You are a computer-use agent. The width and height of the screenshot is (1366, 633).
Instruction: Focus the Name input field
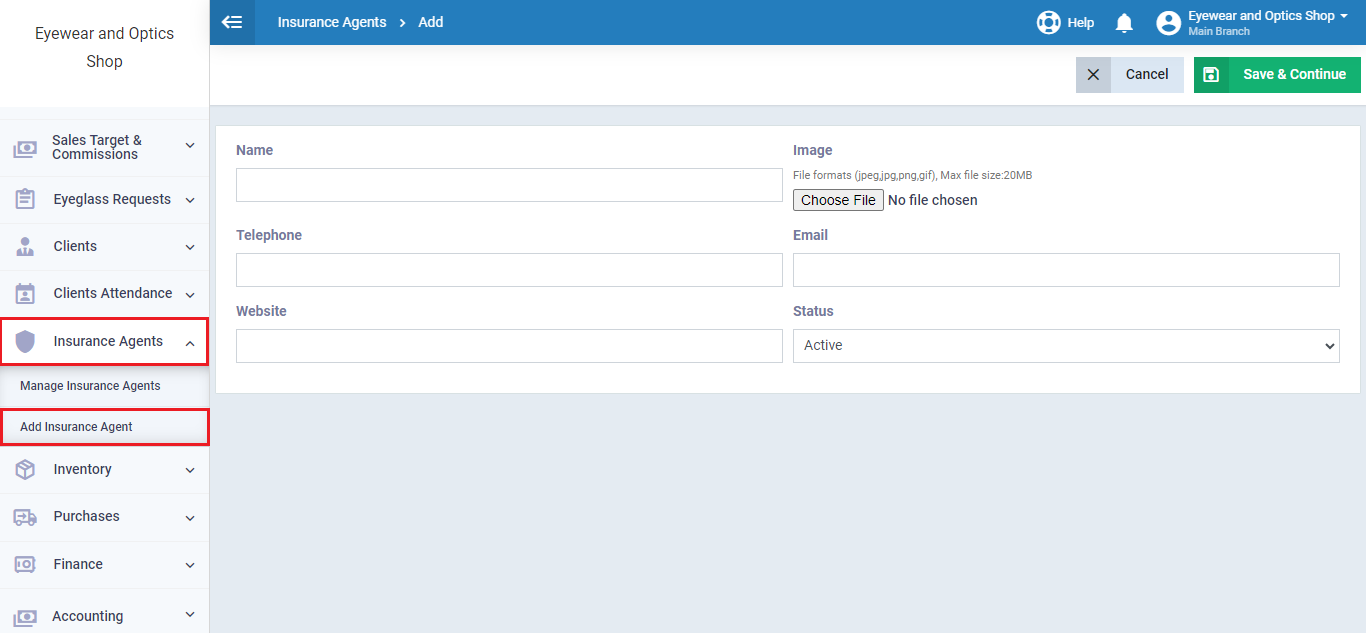coord(509,185)
